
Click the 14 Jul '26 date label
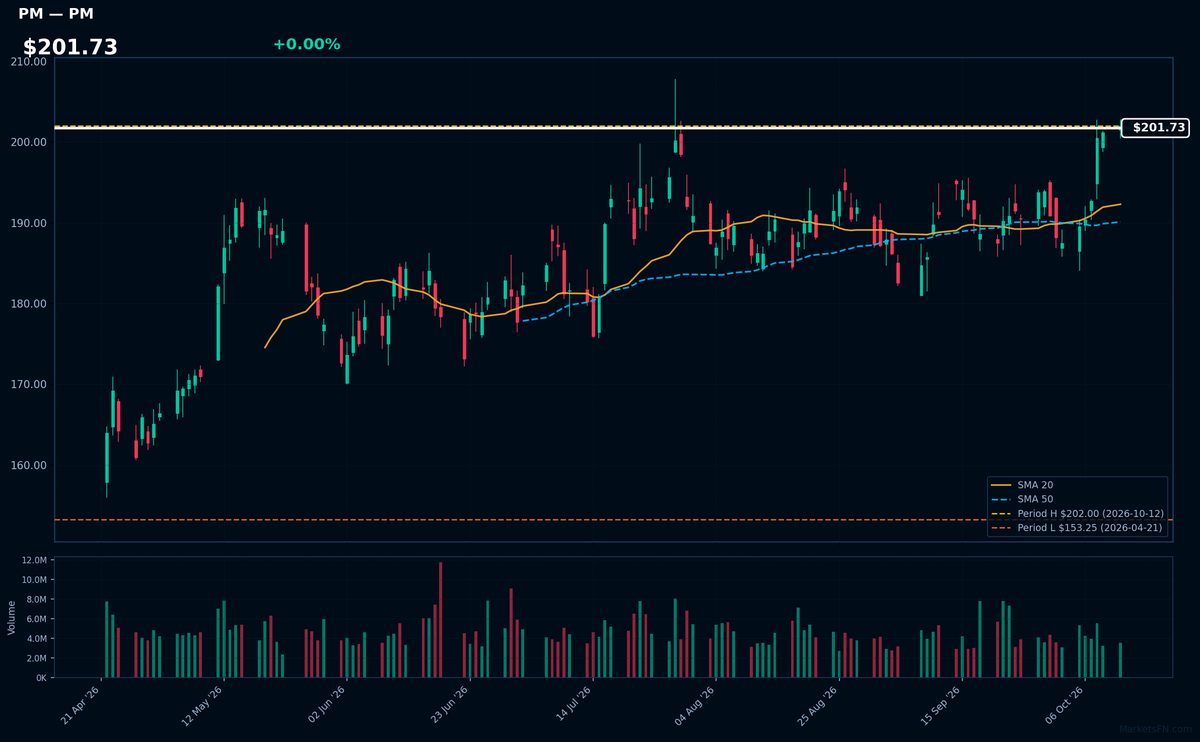(x=573, y=705)
